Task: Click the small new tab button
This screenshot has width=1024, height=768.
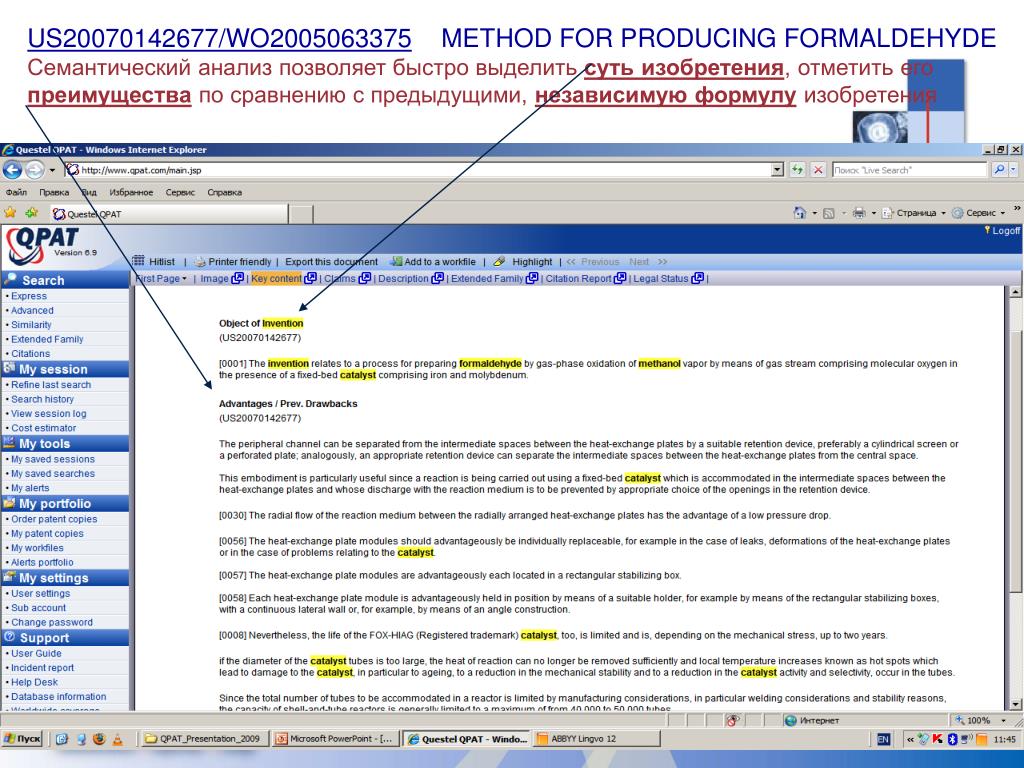Action: [300, 214]
